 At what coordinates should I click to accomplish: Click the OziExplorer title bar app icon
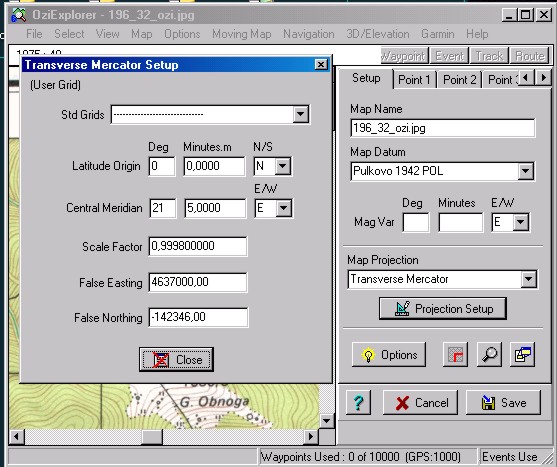tap(19, 15)
